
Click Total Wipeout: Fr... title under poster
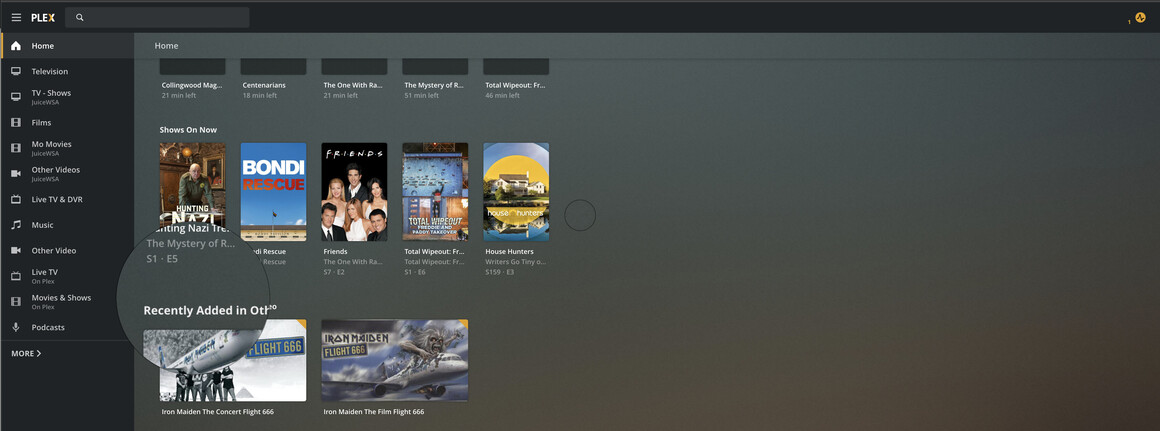(434, 251)
